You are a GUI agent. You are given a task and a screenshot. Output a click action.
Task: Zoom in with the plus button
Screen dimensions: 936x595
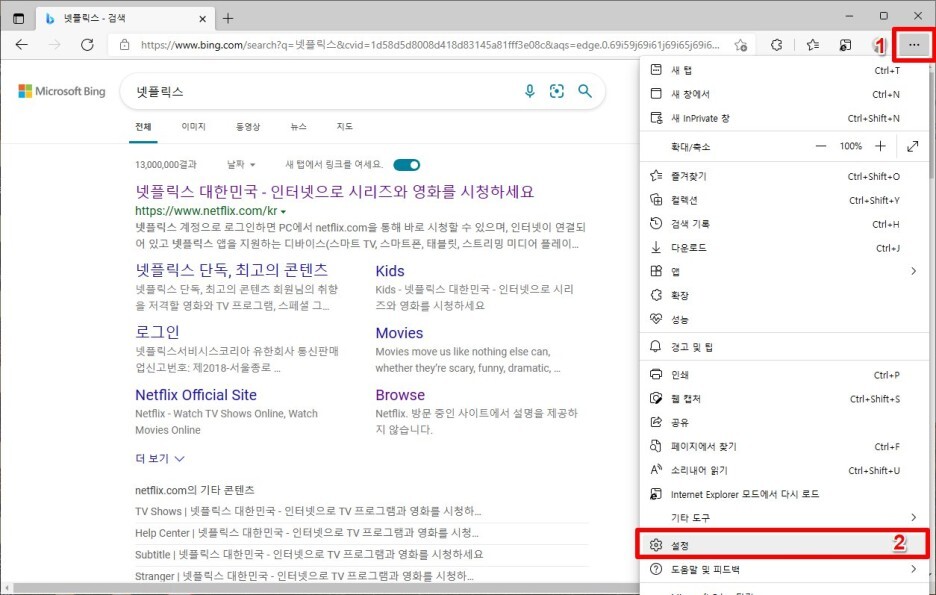coord(880,146)
